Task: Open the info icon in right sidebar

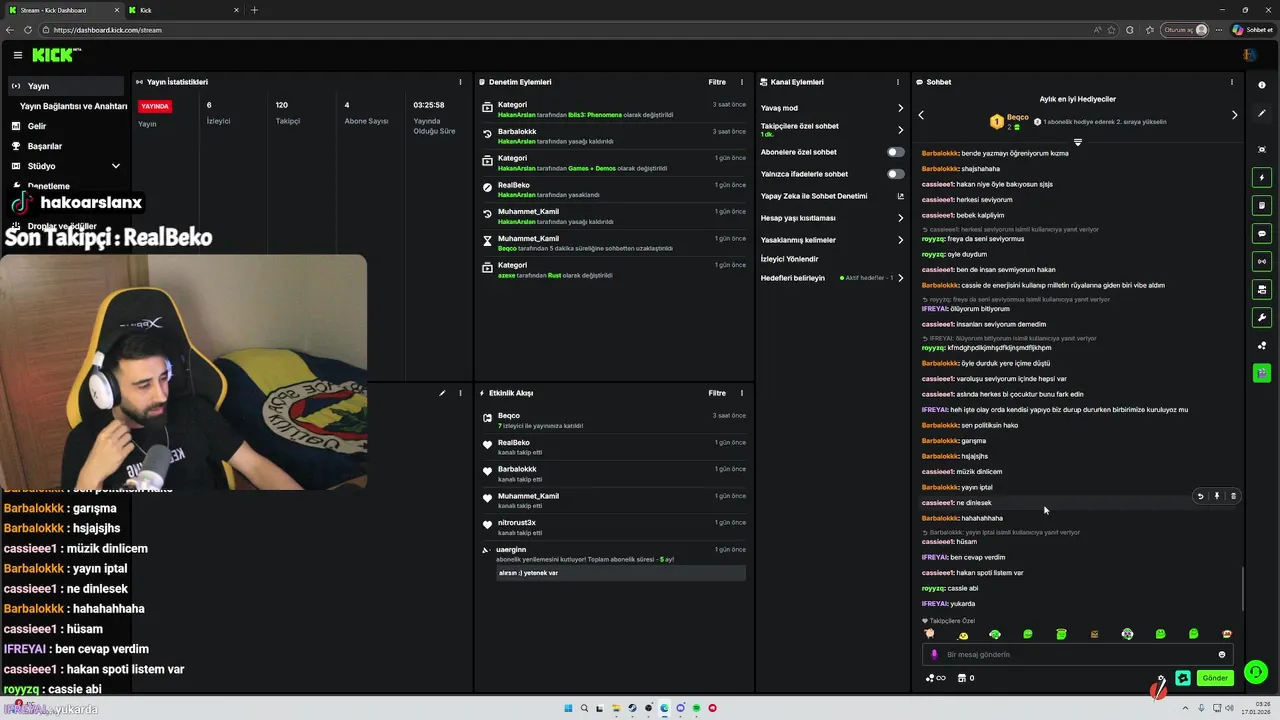Action: pyautogui.click(x=1262, y=85)
